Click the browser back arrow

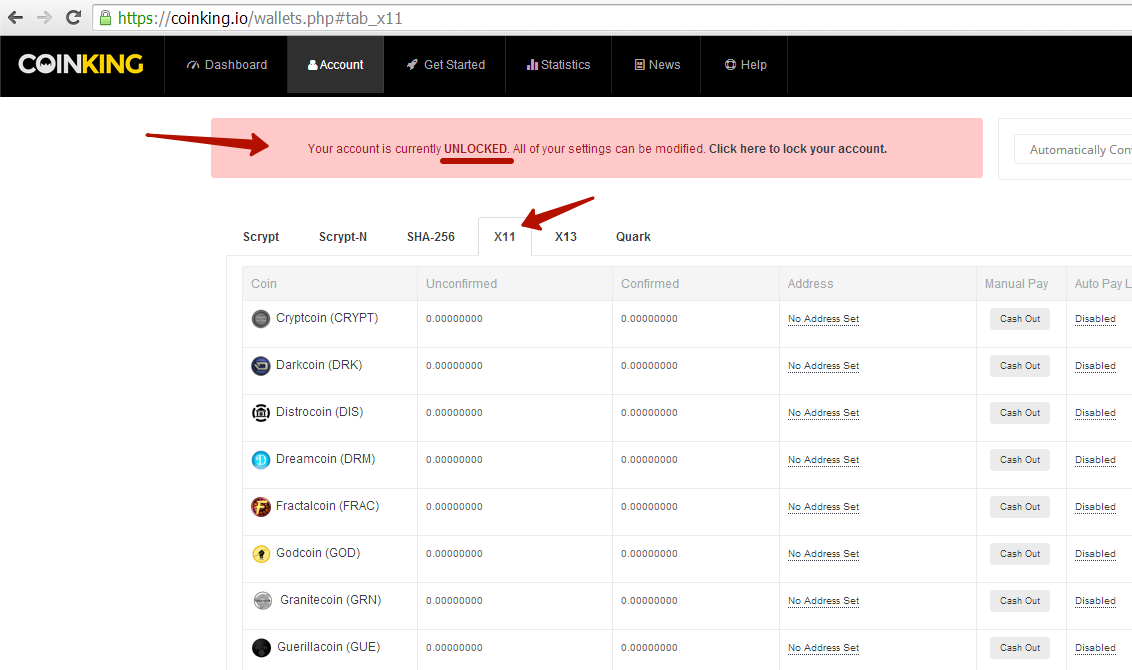pyautogui.click(x=15, y=17)
